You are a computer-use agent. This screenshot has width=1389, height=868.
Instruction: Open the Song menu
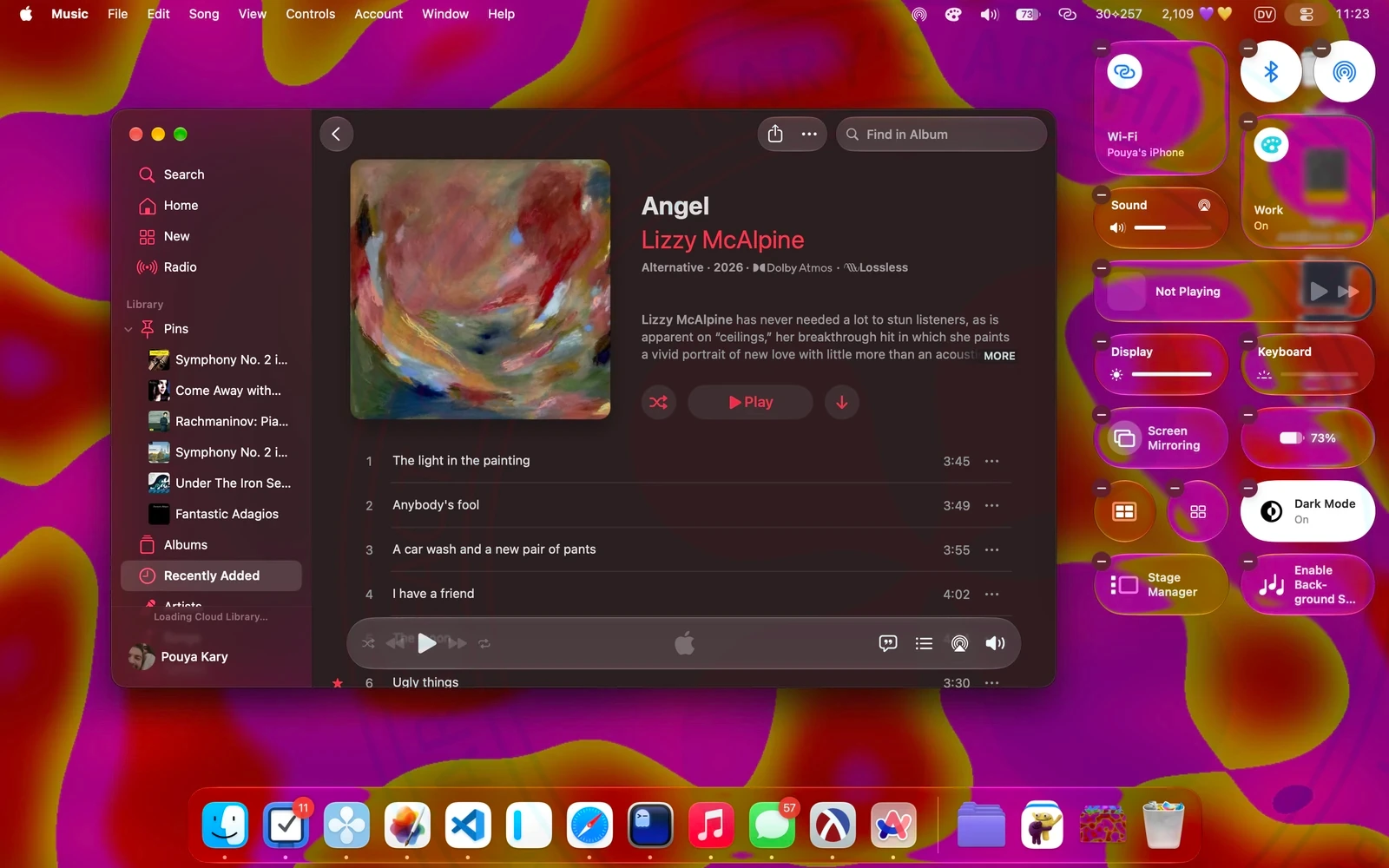[204, 14]
